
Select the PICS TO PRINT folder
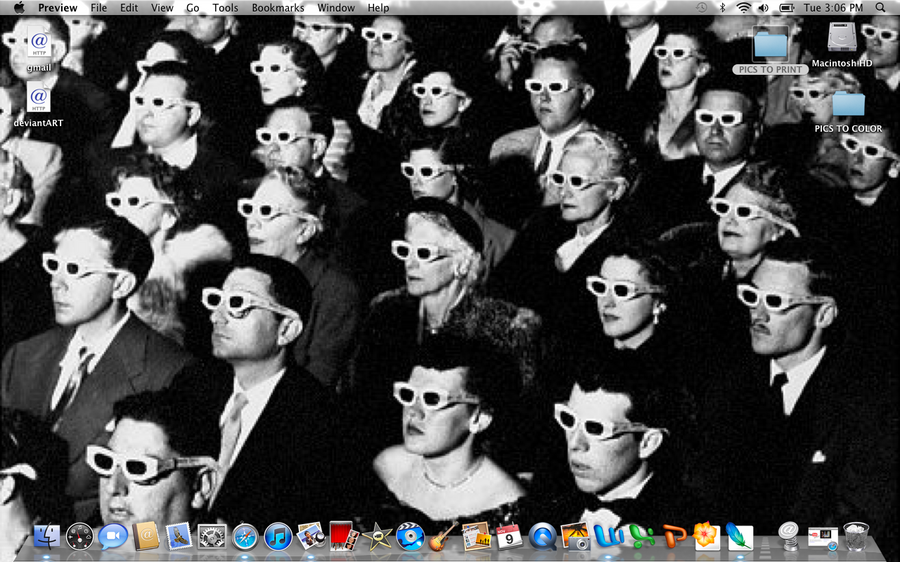770,51
